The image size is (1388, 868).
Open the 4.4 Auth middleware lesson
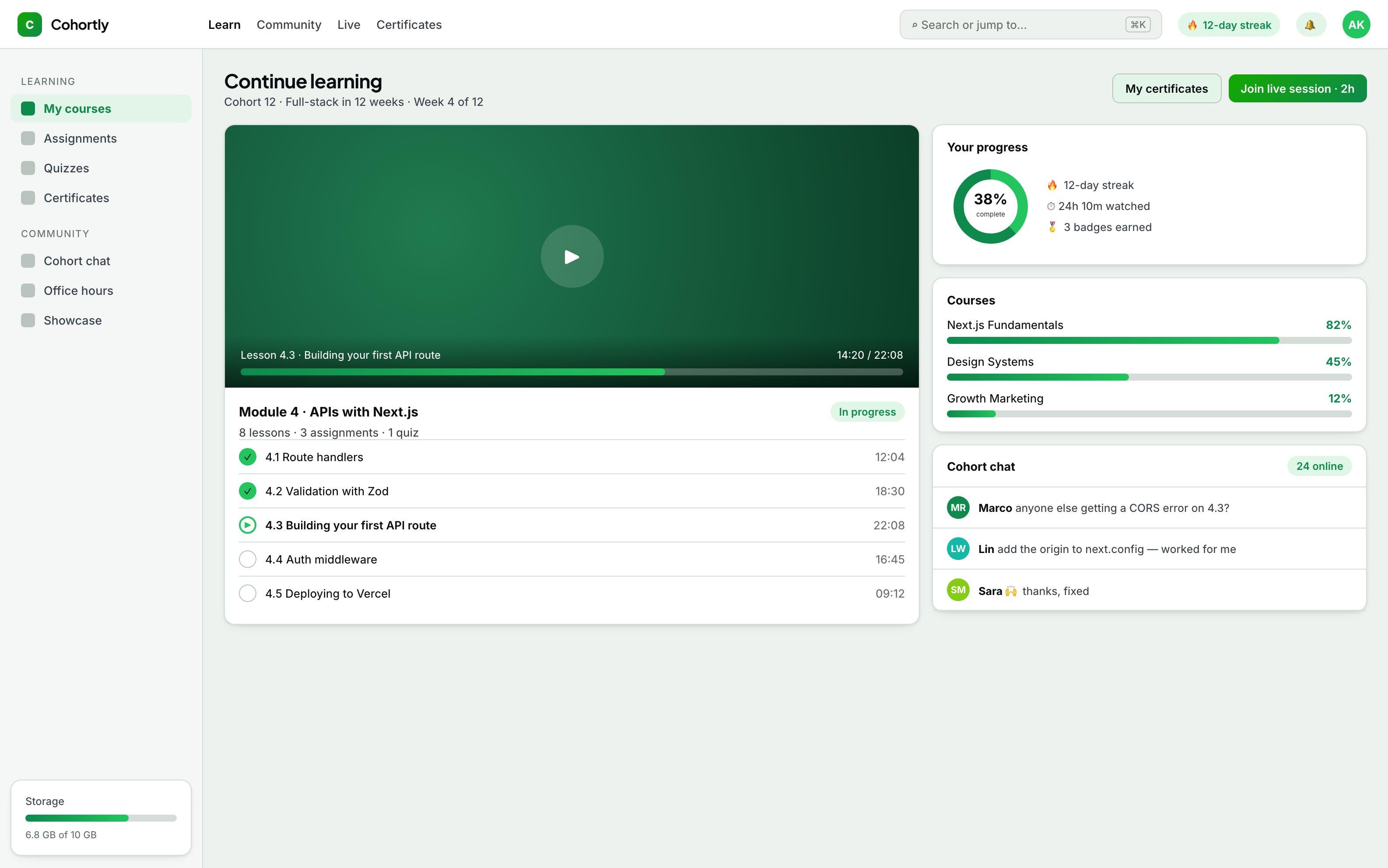point(572,559)
